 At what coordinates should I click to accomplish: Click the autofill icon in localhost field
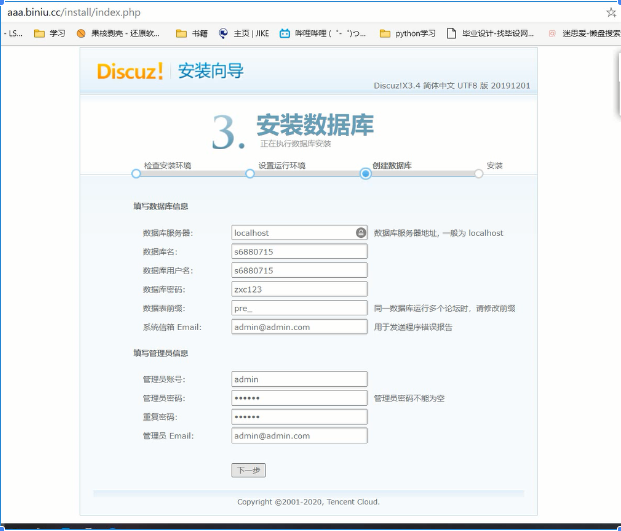click(x=360, y=232)
